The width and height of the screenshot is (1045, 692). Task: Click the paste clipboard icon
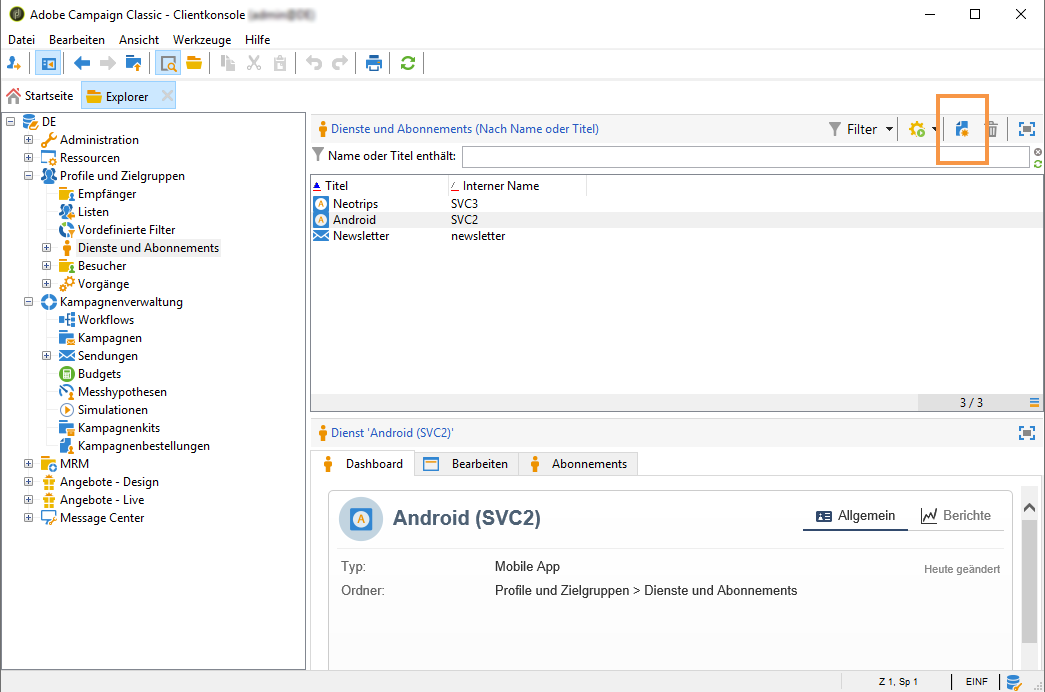coord(280,63)
